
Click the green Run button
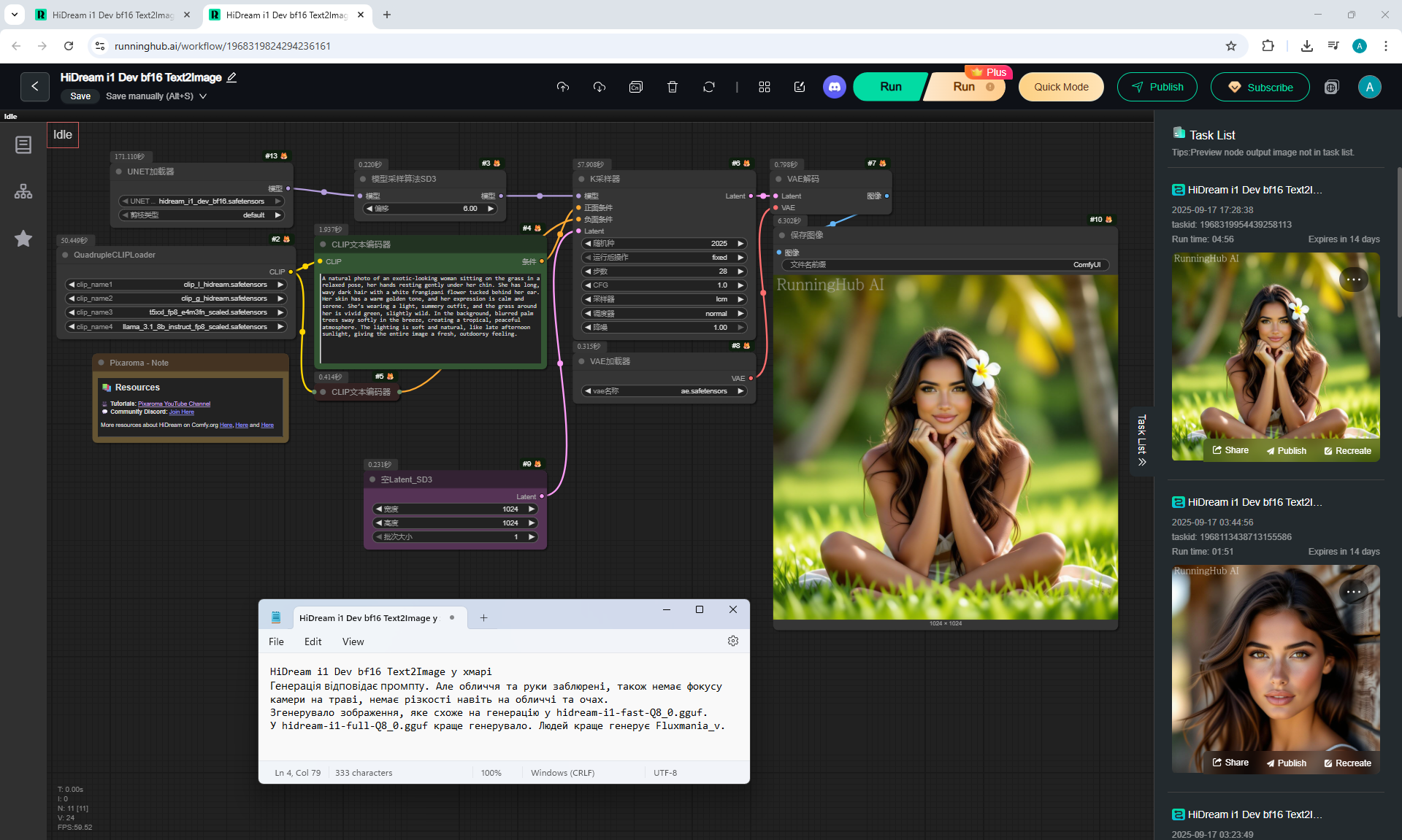point(890,87)
